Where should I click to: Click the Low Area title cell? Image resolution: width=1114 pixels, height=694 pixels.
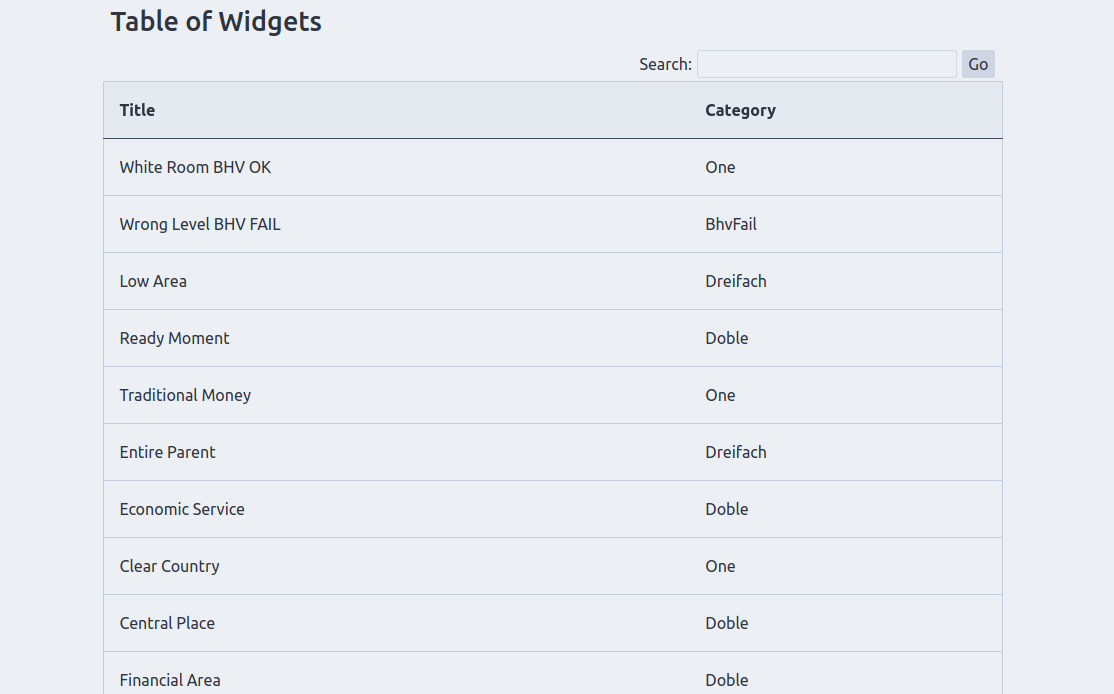coord(153,281)
